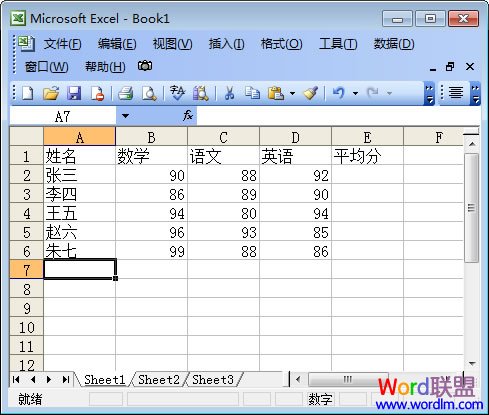Click the New blank workbook icon
This screenshot has height=415, width=489.
28,93
